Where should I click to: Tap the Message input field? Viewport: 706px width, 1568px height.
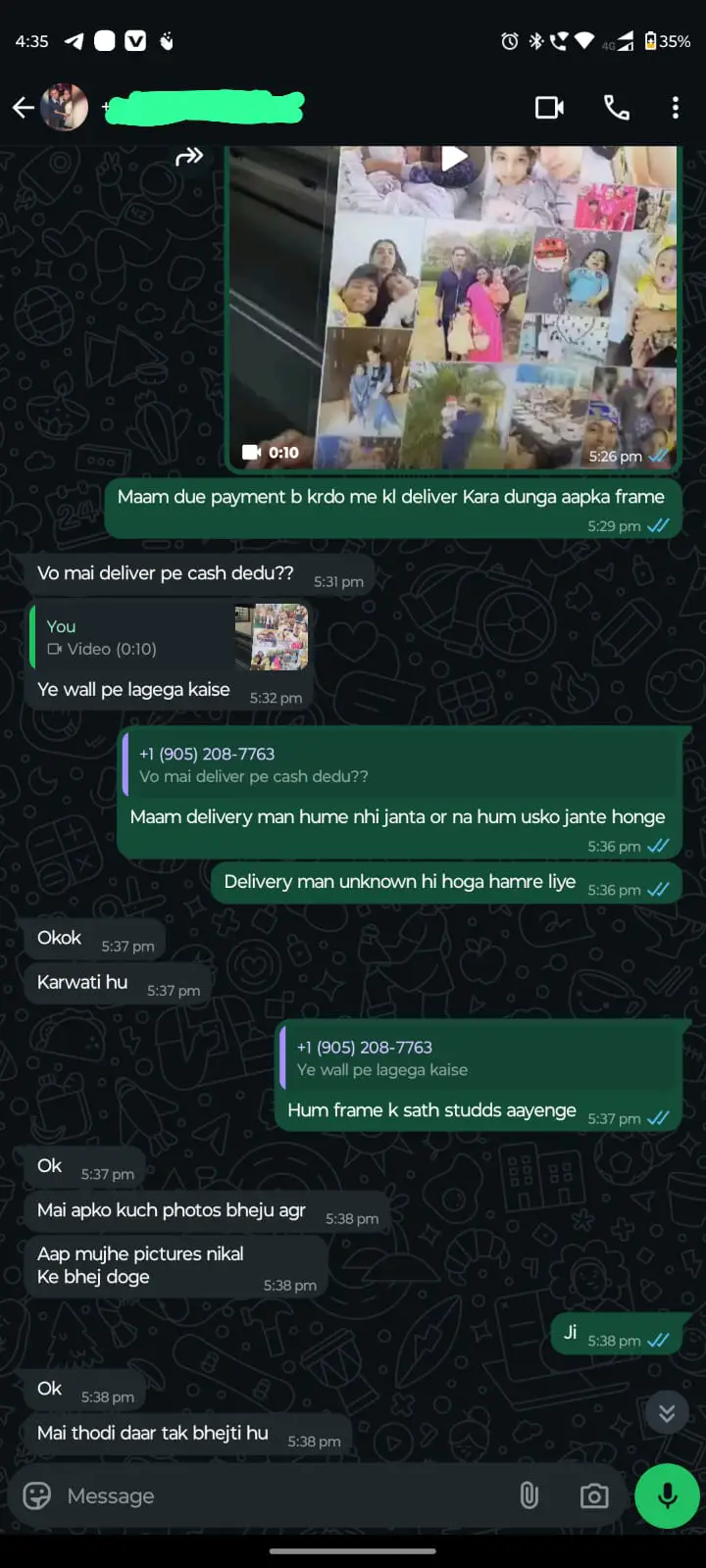tap(284, 1495)
